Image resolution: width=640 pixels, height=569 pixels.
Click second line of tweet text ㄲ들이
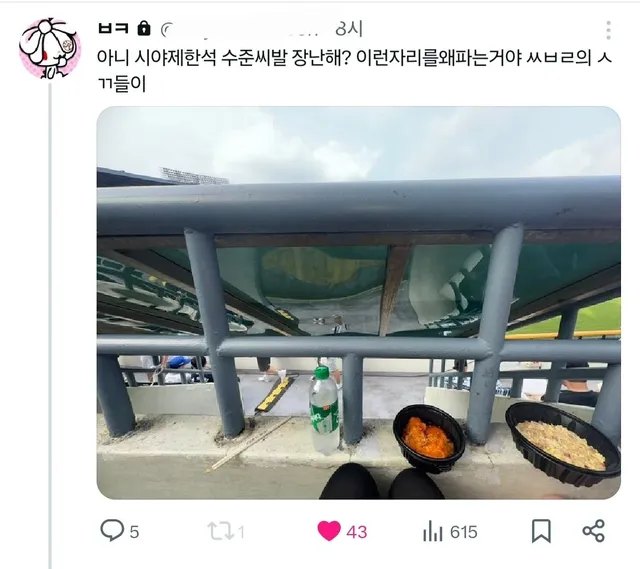point(122,84)
